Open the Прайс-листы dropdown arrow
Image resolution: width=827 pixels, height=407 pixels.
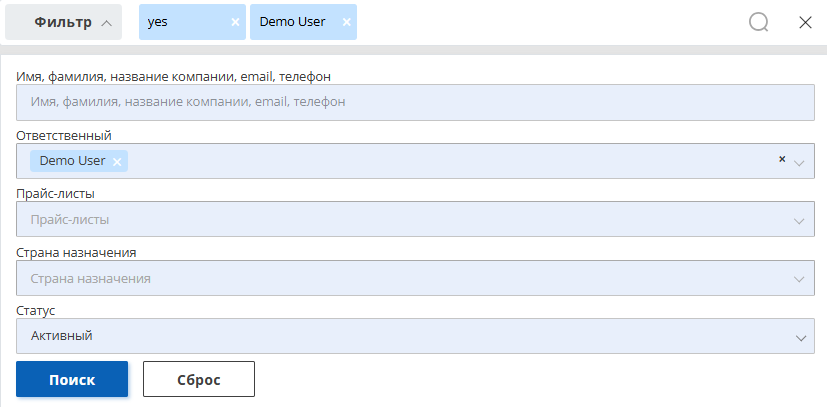(799, 221)
